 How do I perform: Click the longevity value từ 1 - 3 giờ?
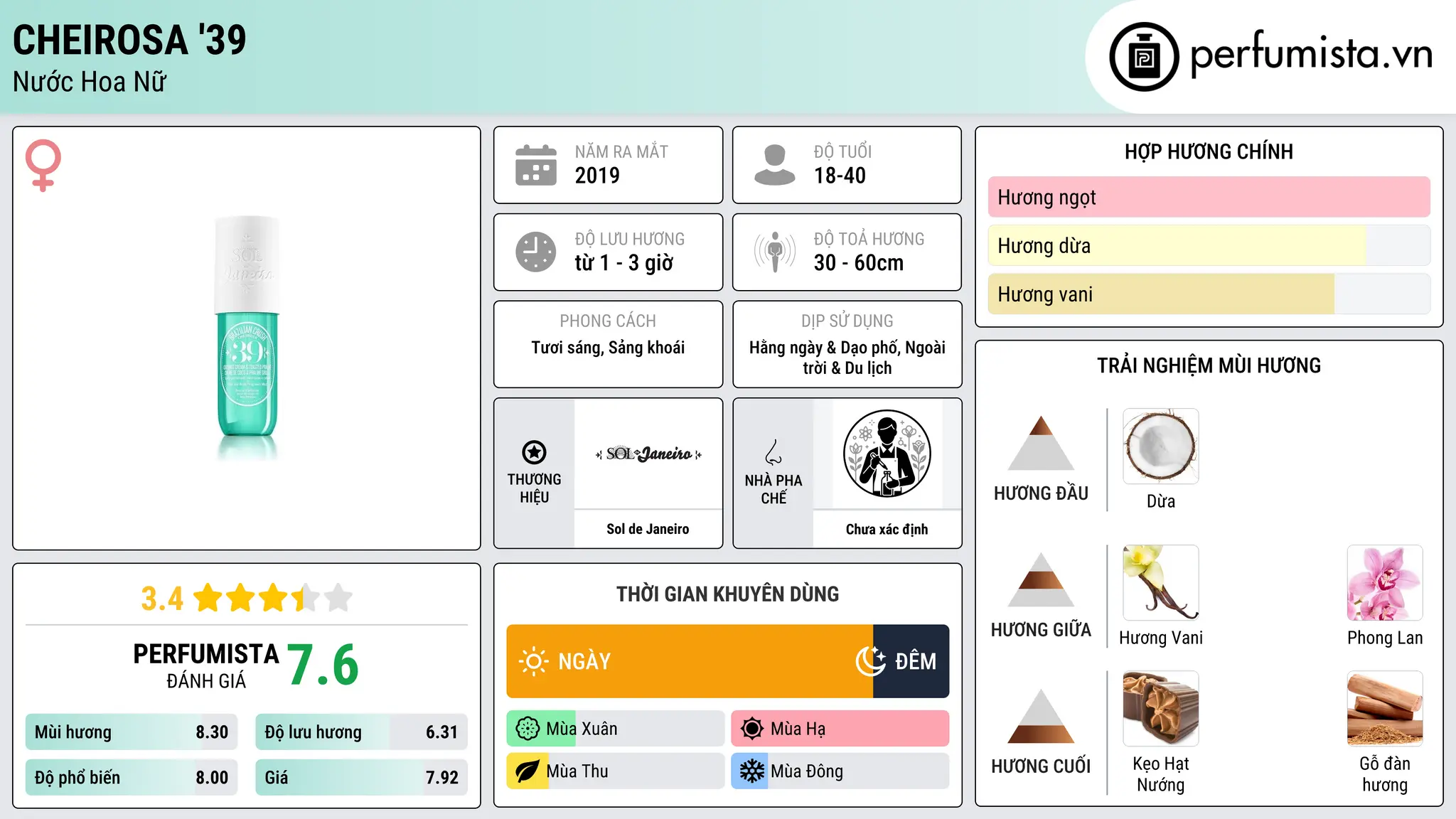pos(624,263)
